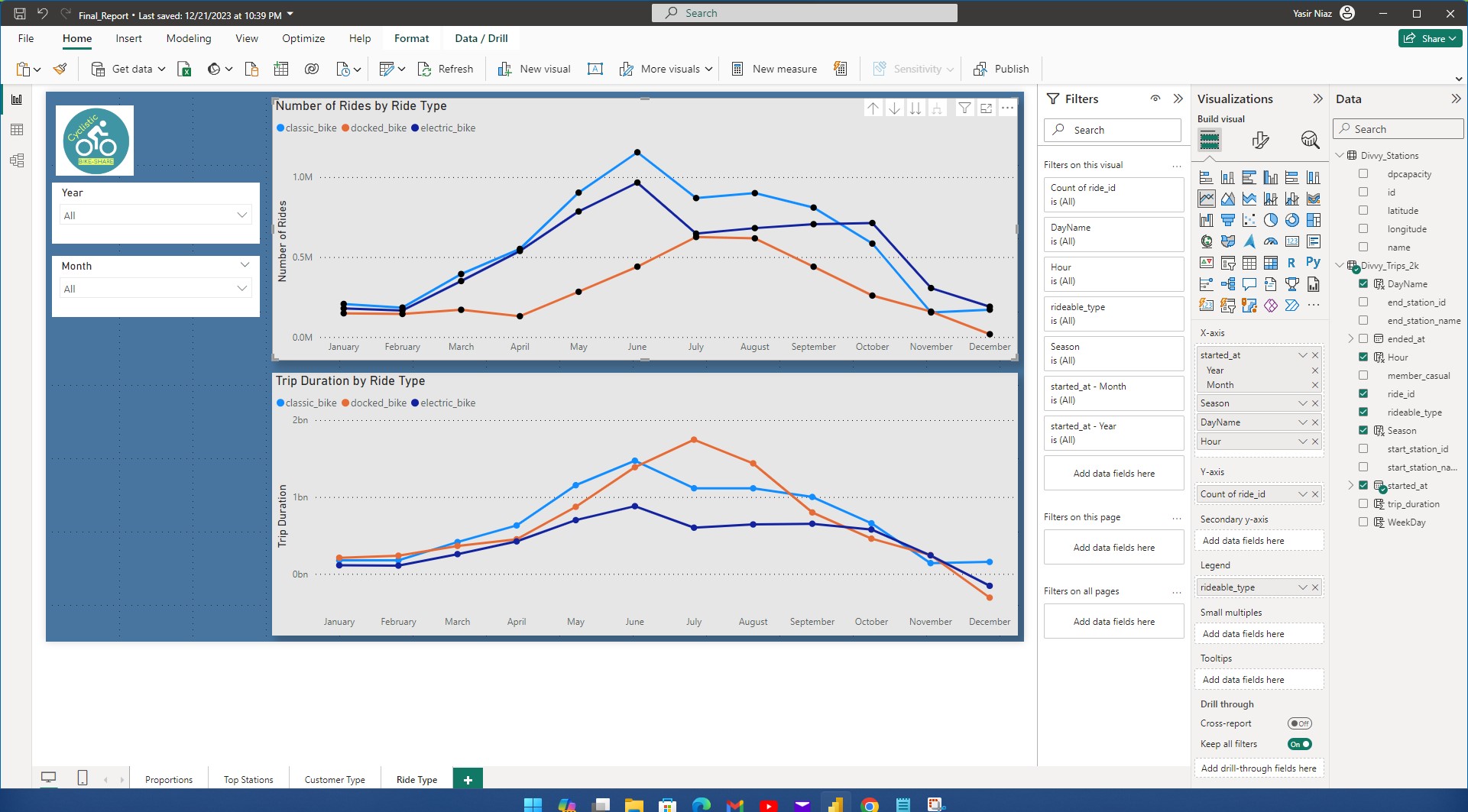Choose the Python visual icon
Screen dimensions: 1468x812
tap(1313, 262)
